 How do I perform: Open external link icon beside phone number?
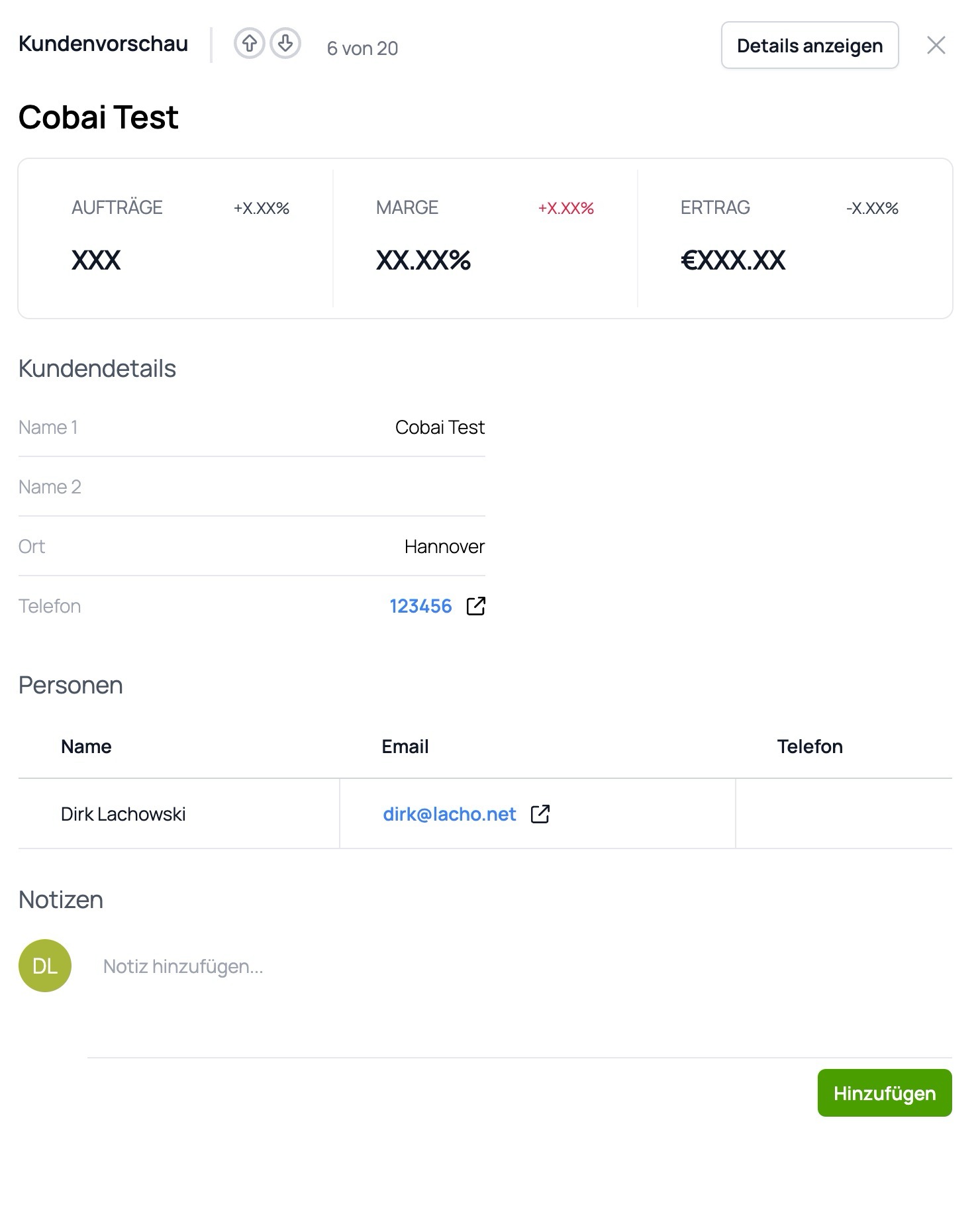click(x=475, y=606)
